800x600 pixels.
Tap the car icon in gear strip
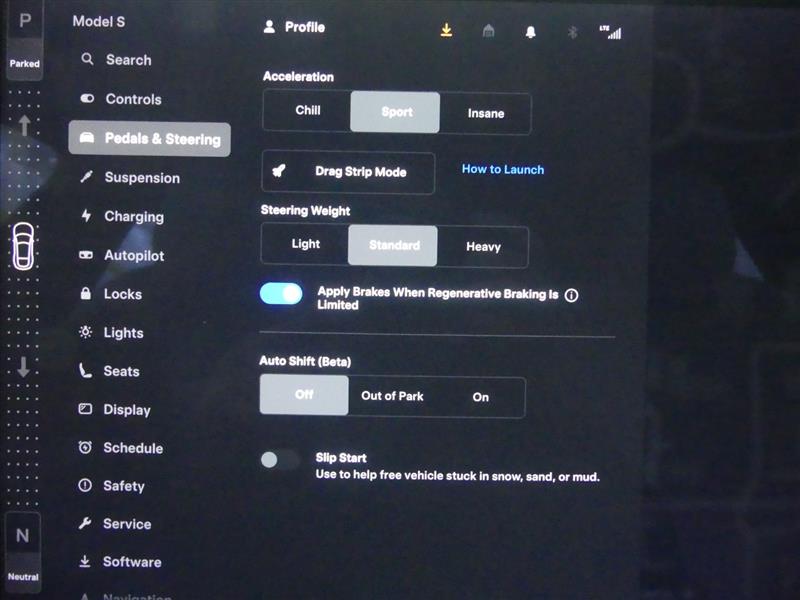coord(23,246)
